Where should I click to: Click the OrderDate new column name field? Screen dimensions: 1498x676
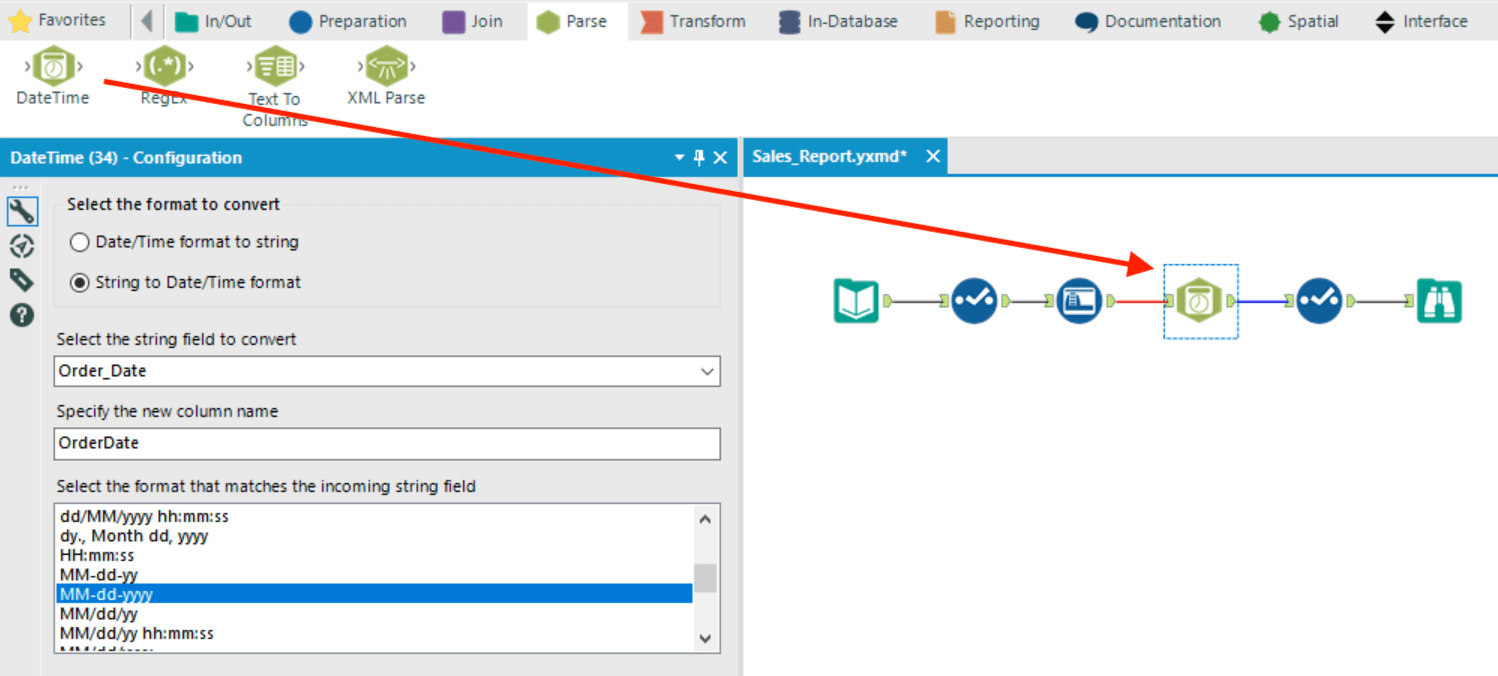[387, 444]
